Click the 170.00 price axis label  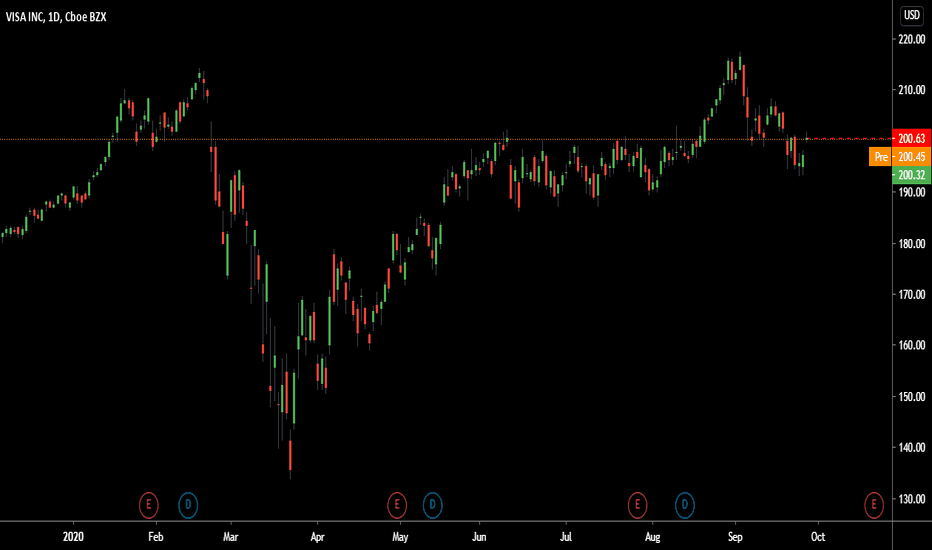click(x=912, y=294)
